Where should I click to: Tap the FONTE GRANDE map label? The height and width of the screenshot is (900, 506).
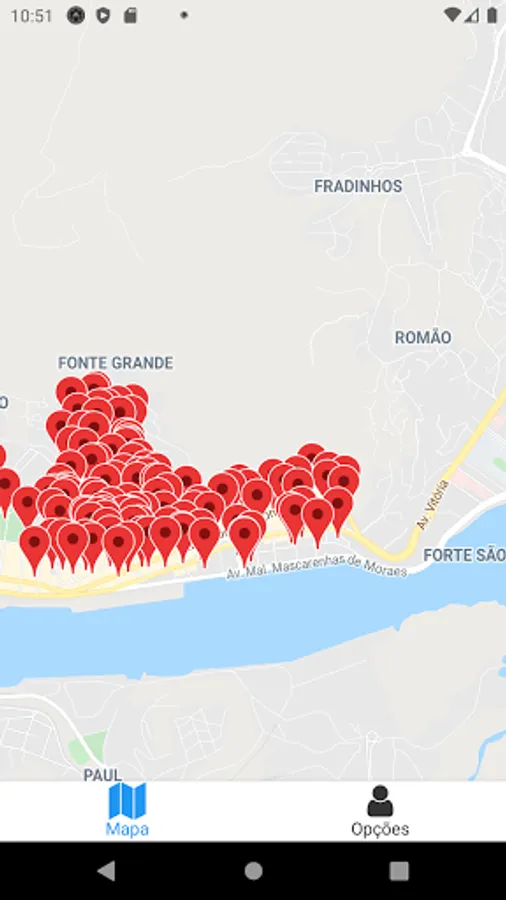[x=115, y=363]
